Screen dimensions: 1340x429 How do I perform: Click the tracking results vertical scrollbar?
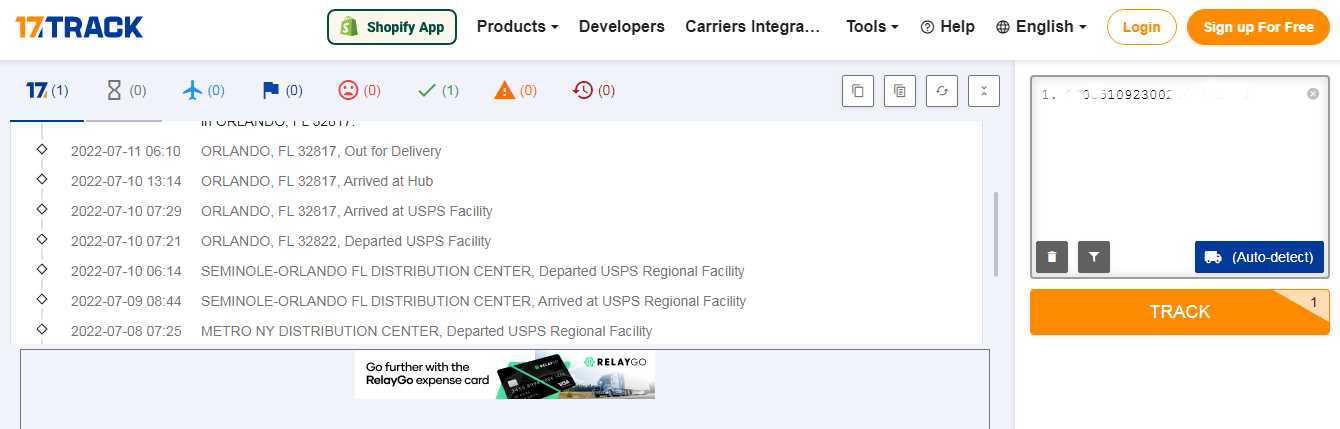(x=996, y=235)
